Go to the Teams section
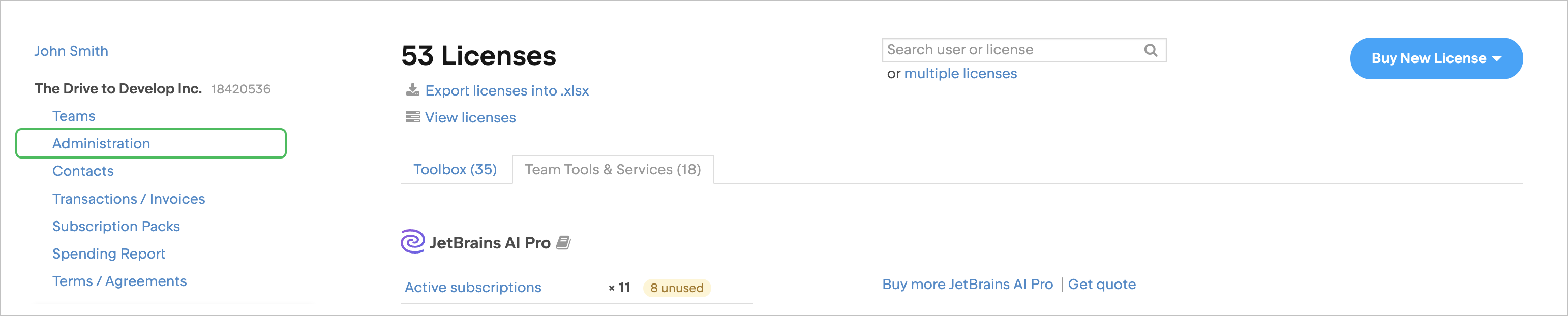Screen dimensions: 1568x316 point(74,116)
